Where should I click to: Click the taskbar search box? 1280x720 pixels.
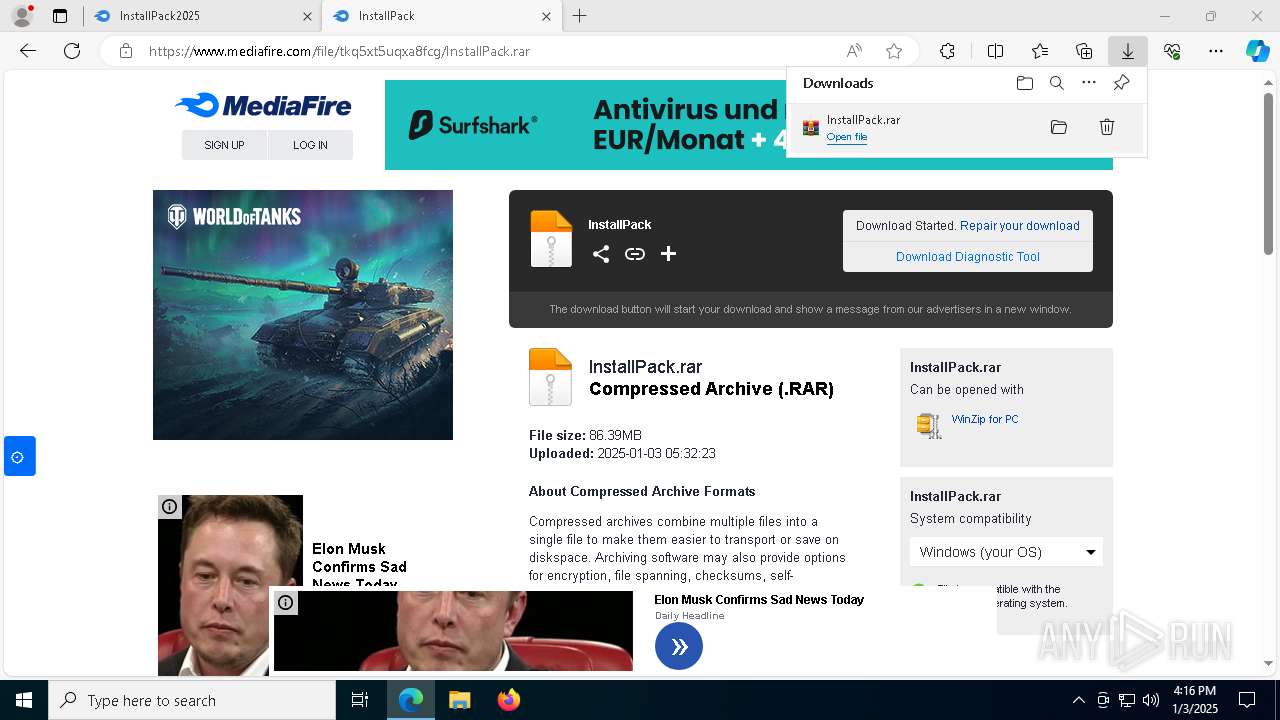(x=192, y=700)
